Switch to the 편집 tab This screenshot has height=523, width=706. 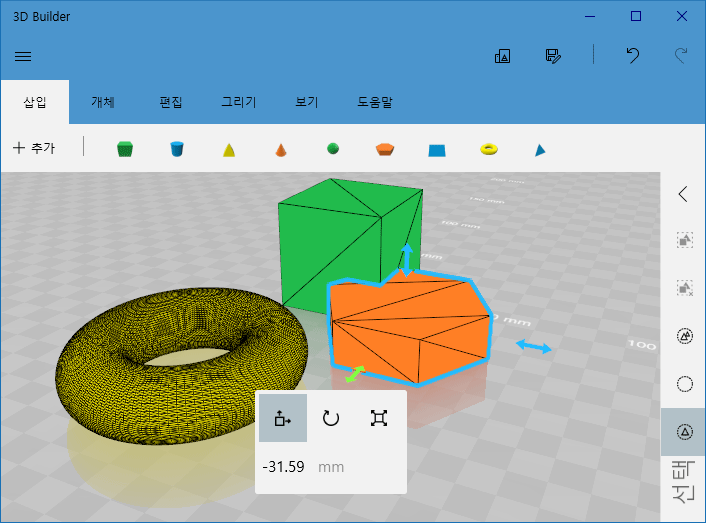click(171, 102)
